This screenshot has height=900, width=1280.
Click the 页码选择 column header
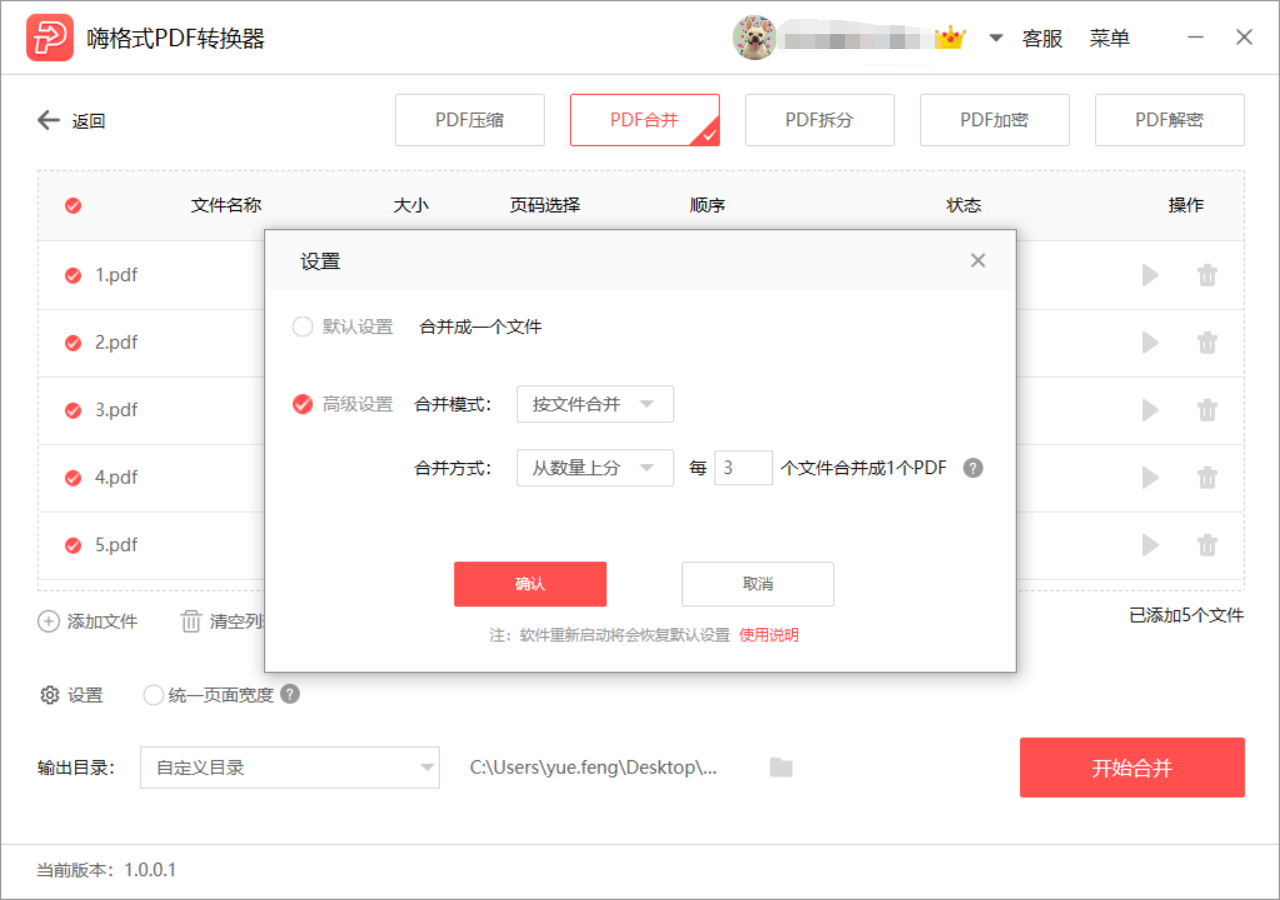click(x=545, y=206)
